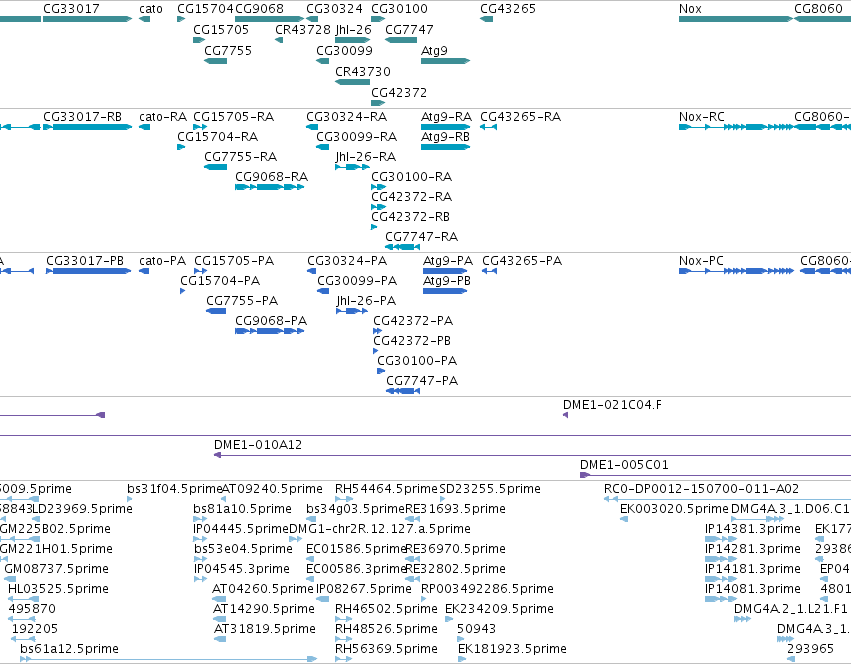Click the CG30324 gene label
Image resolution: width=851 pixels, height=664 pixels.
pos(334,9)
